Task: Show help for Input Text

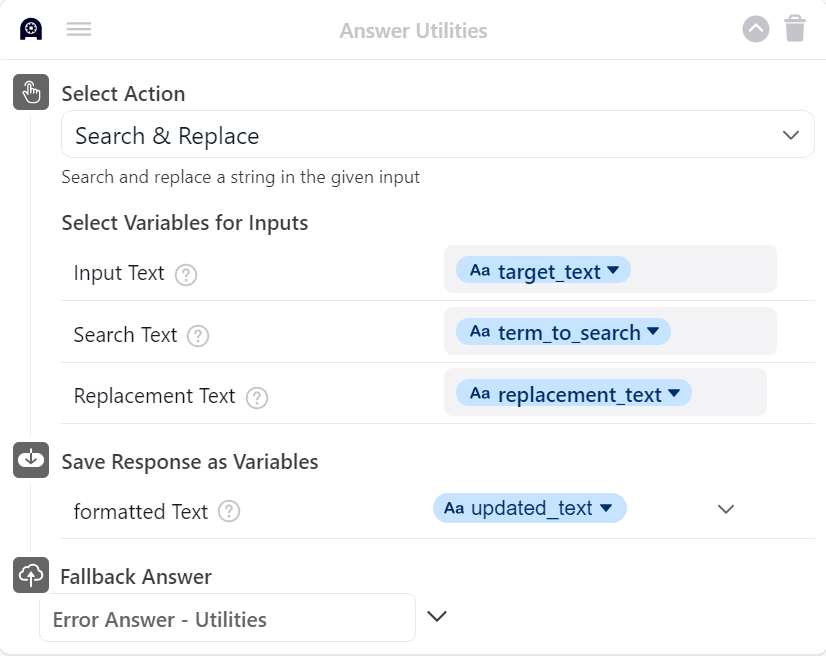Action: [x=186, y=274]
